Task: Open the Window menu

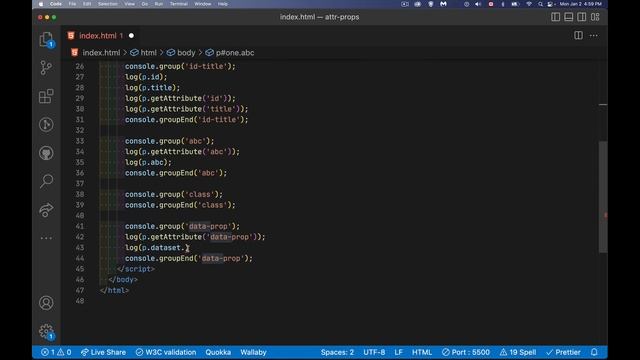Action: pyautogui.click(x=202, y=4)
